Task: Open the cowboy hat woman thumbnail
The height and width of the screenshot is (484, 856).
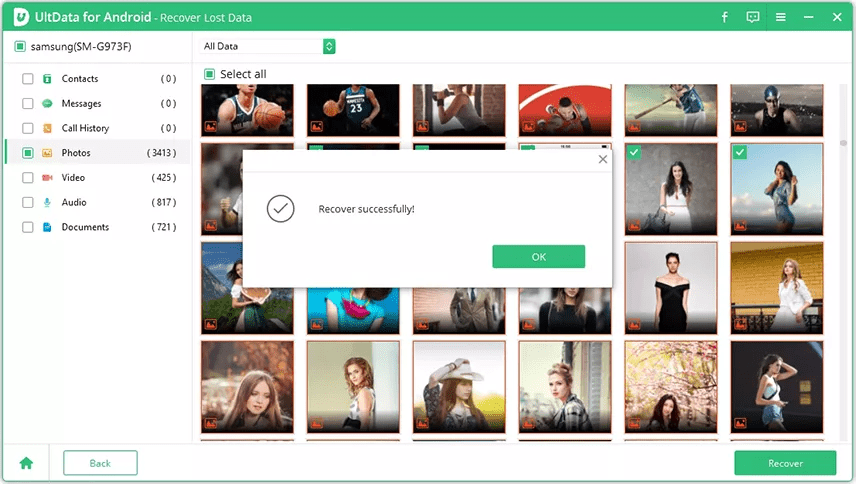Action: point(459,387)
